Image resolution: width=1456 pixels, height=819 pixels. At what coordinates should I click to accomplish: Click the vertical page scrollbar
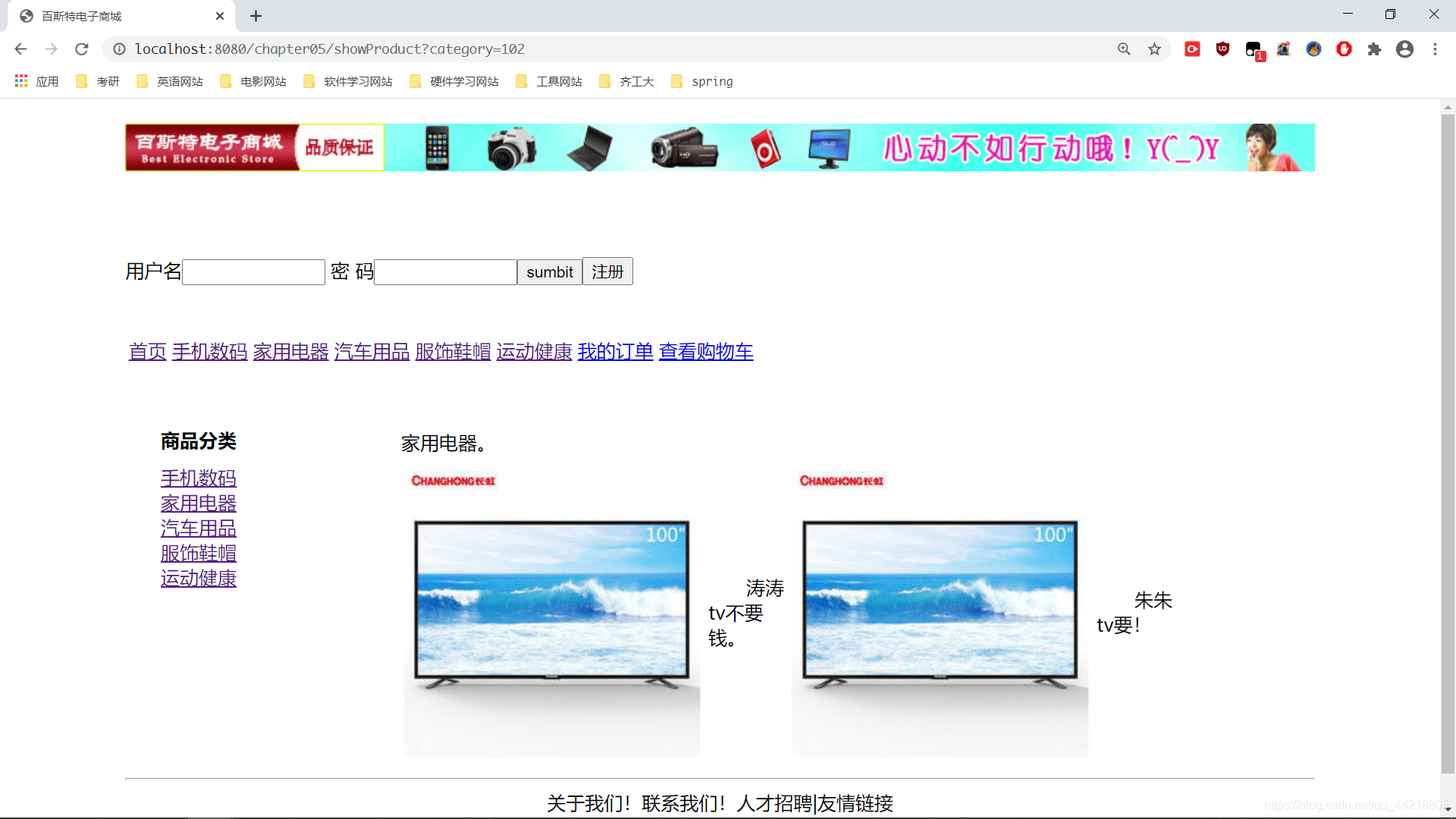pyautogui.click(x=1448, y=444)
